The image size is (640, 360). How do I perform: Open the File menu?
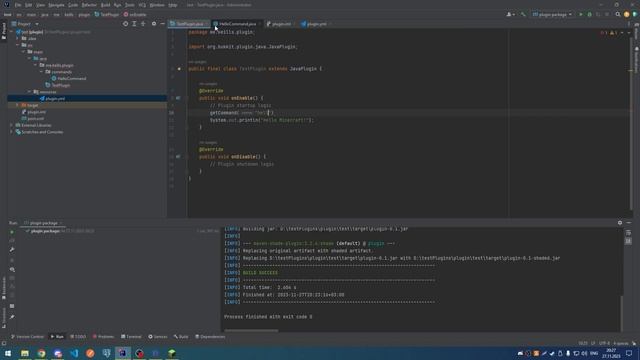point(18,5)
